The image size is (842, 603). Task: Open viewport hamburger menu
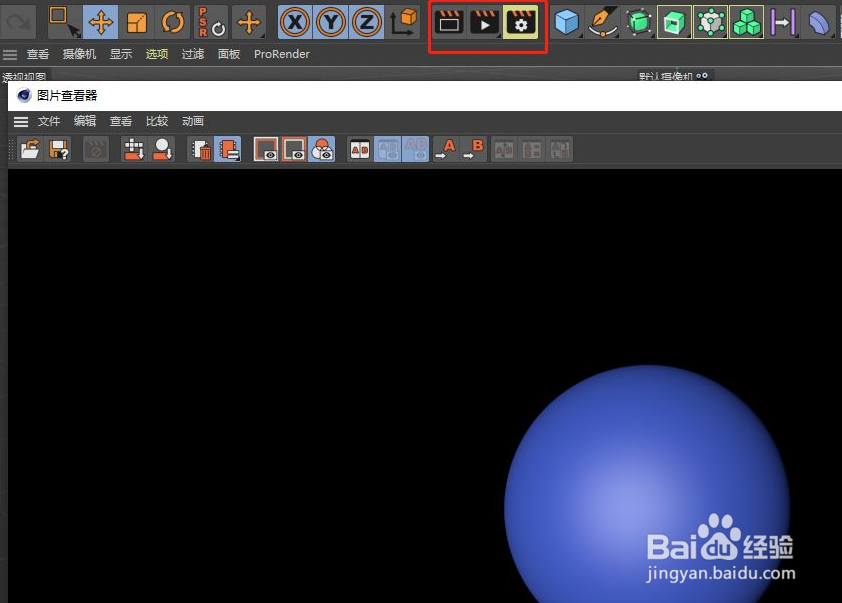tap(10, 54)
